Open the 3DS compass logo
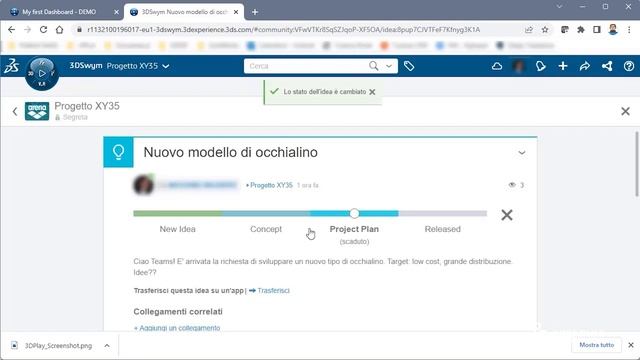 (11, 66)
